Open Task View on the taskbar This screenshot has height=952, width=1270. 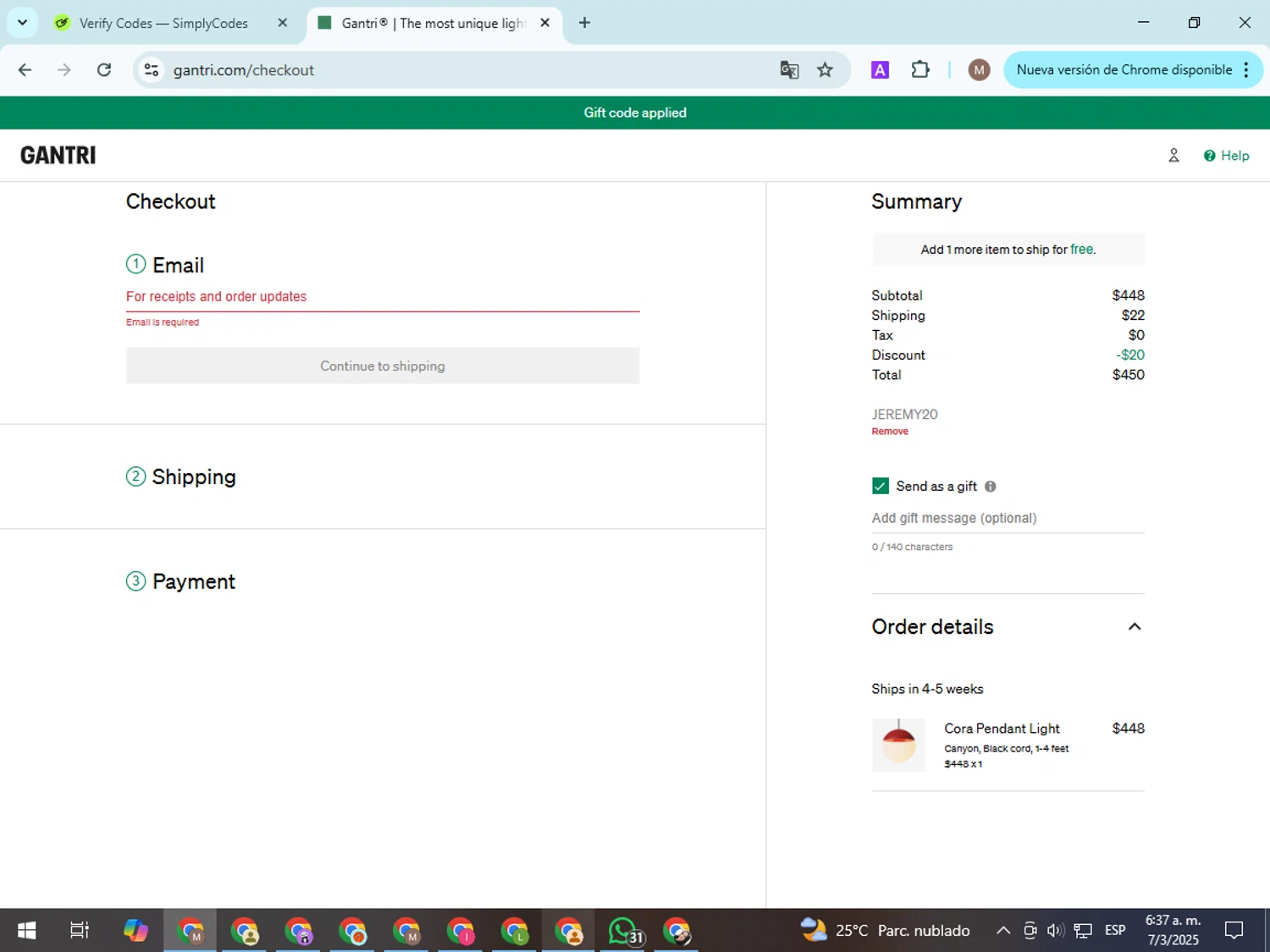coord(80,931)
